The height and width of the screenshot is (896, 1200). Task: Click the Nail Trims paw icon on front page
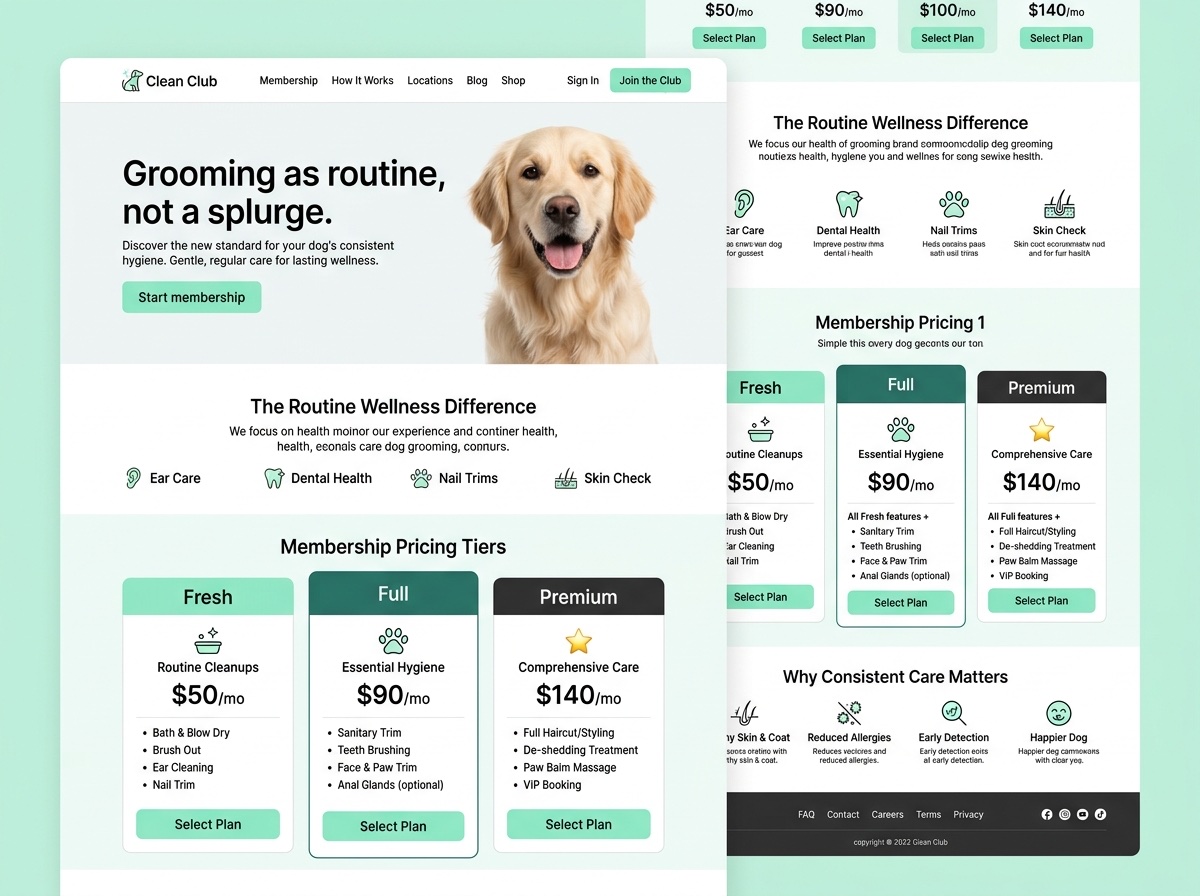point(421,478)
